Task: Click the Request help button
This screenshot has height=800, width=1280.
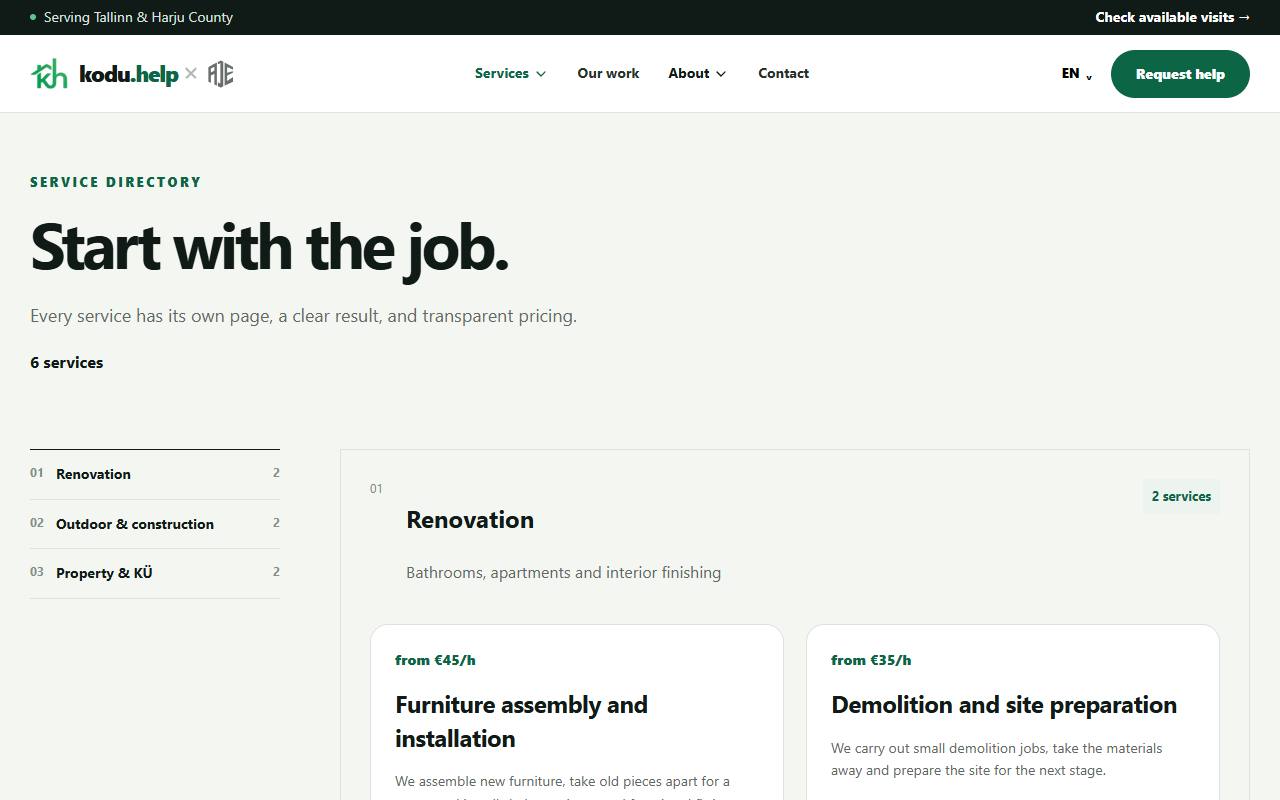Action: [x=1180, y=74]
